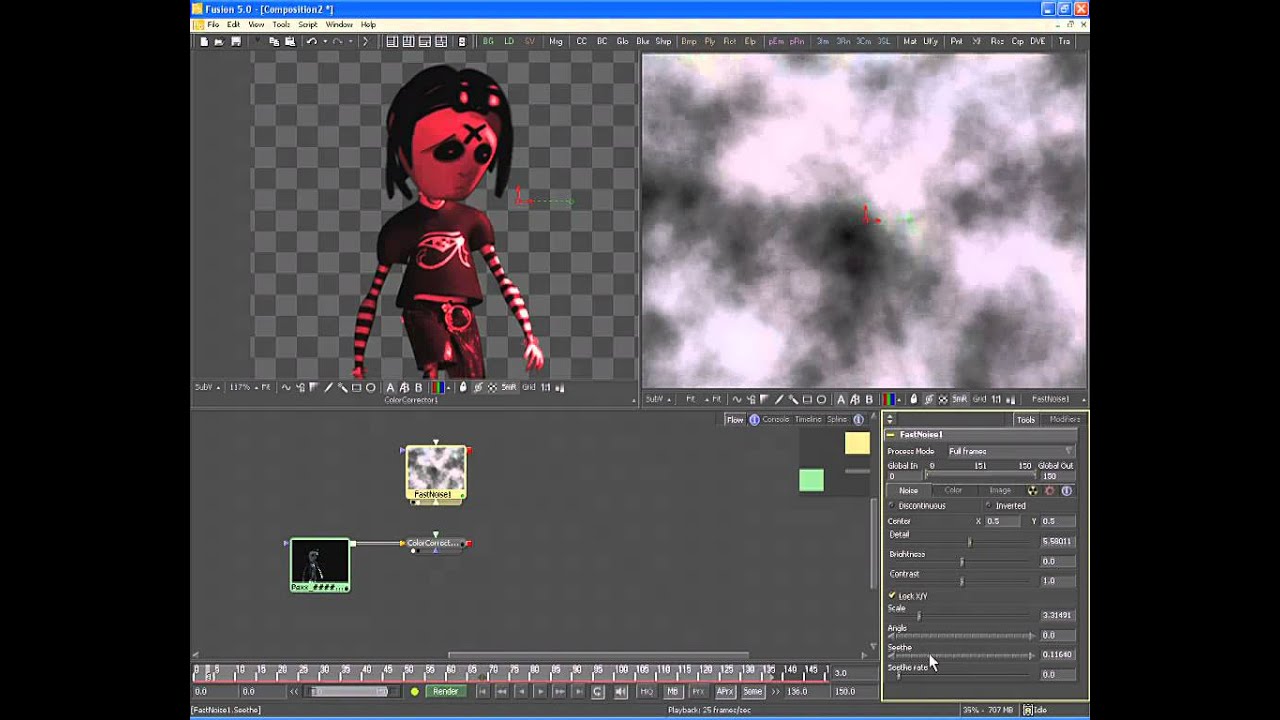Add a Crp crop tool from toolbar
This screenshot has width=1280, height=720.
click(x=1018, y=41)
